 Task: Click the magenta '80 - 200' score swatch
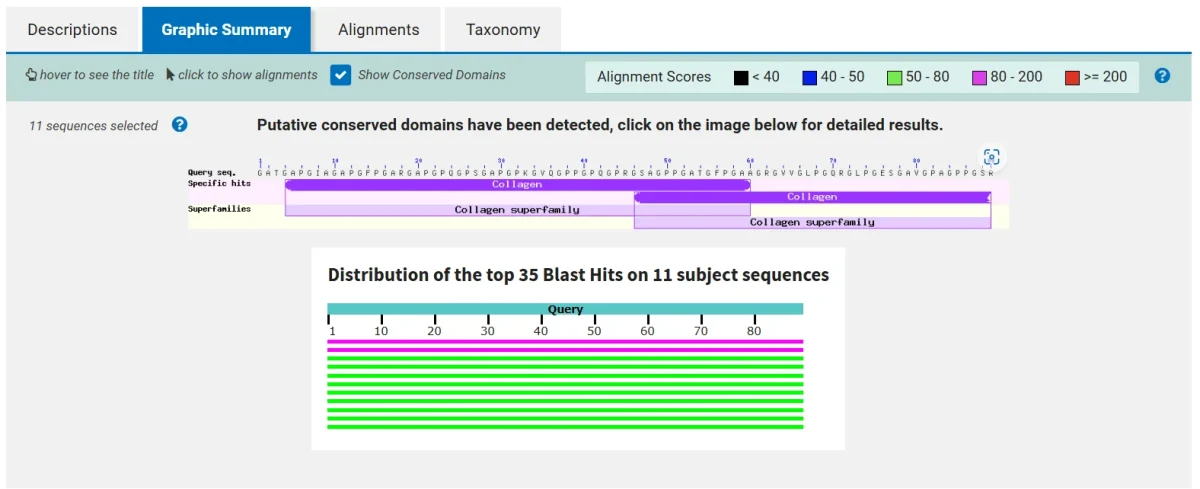pos(980,77)
